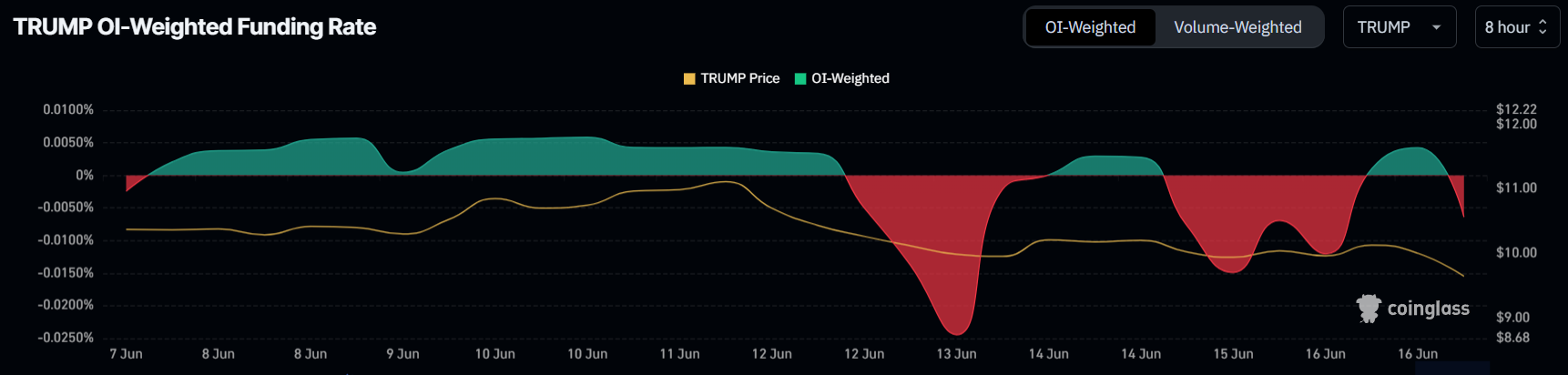Viewport: 1568px width, 375px height.
Task: Switch to the Volume-Weighted tab
Action: coord(1237,27)
